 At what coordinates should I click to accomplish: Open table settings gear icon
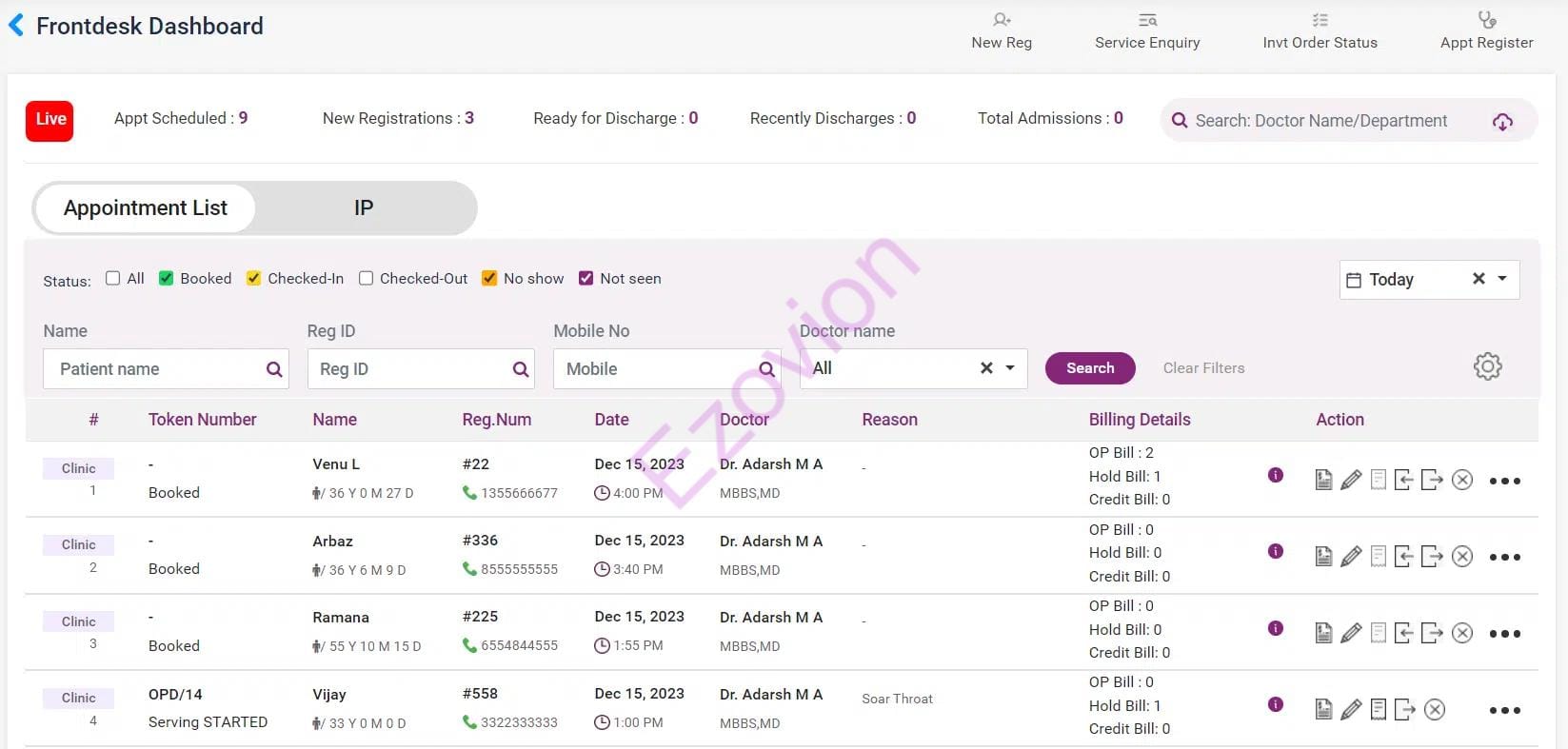coord(1487,366)
